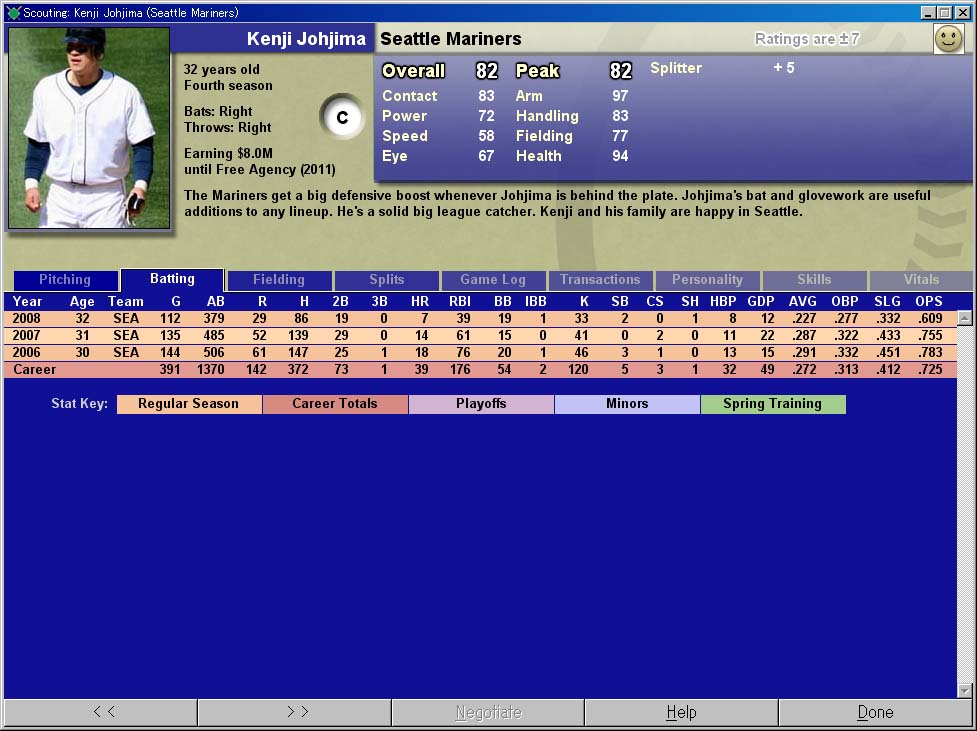This screenshot has height=731, width=977.
Task: Select the 2006 season row
Action: pyautogui.click(x=480, y=352)
